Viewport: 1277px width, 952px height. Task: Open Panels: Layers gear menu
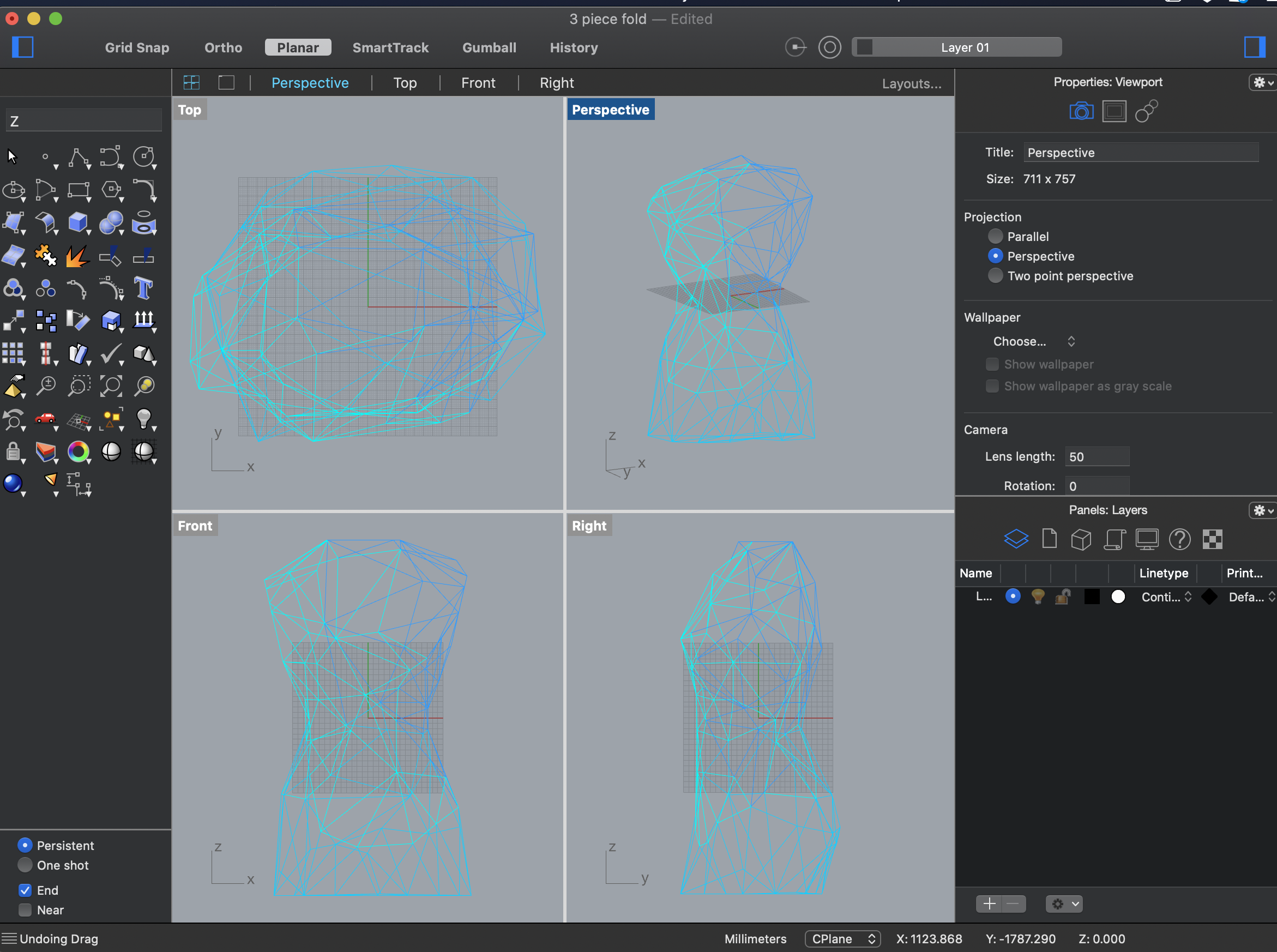coord(1262,510)
